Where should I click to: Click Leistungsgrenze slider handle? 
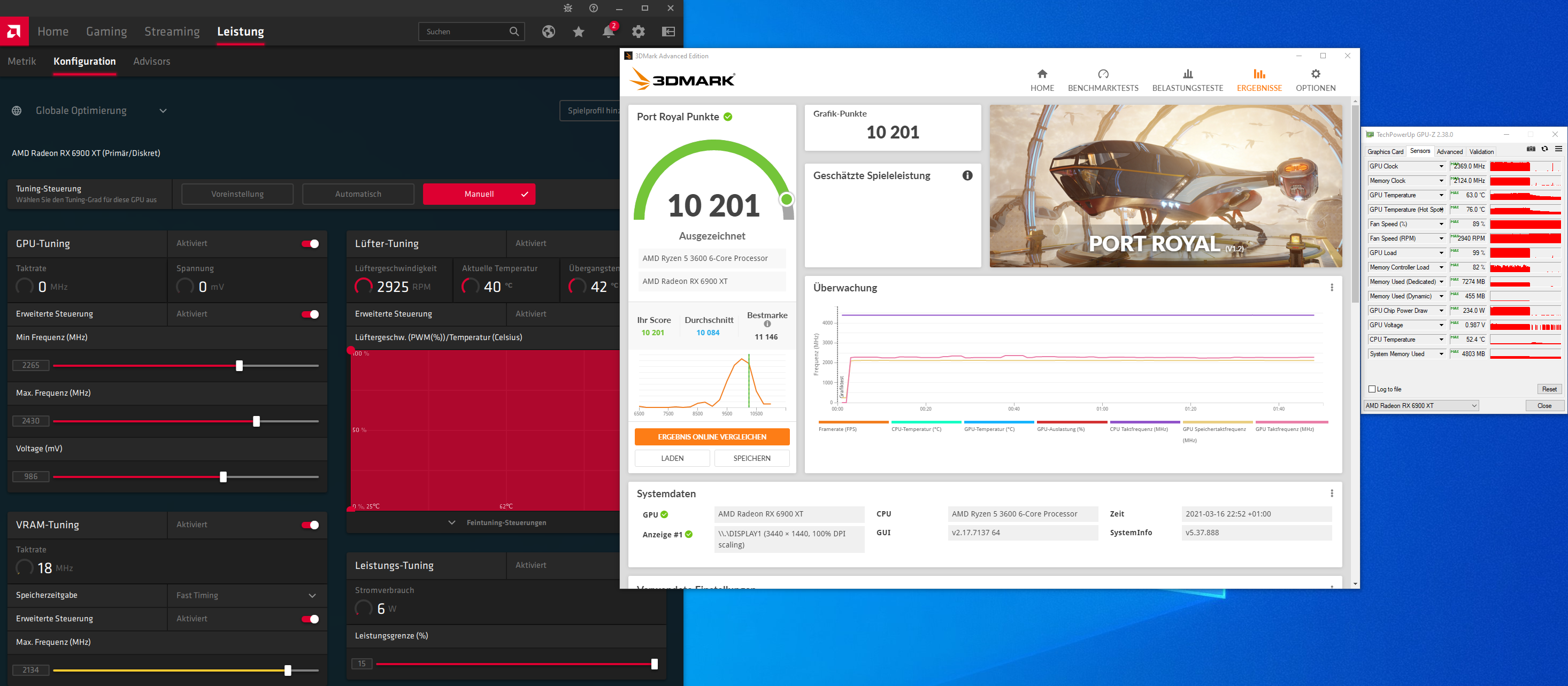pos(655,664)
